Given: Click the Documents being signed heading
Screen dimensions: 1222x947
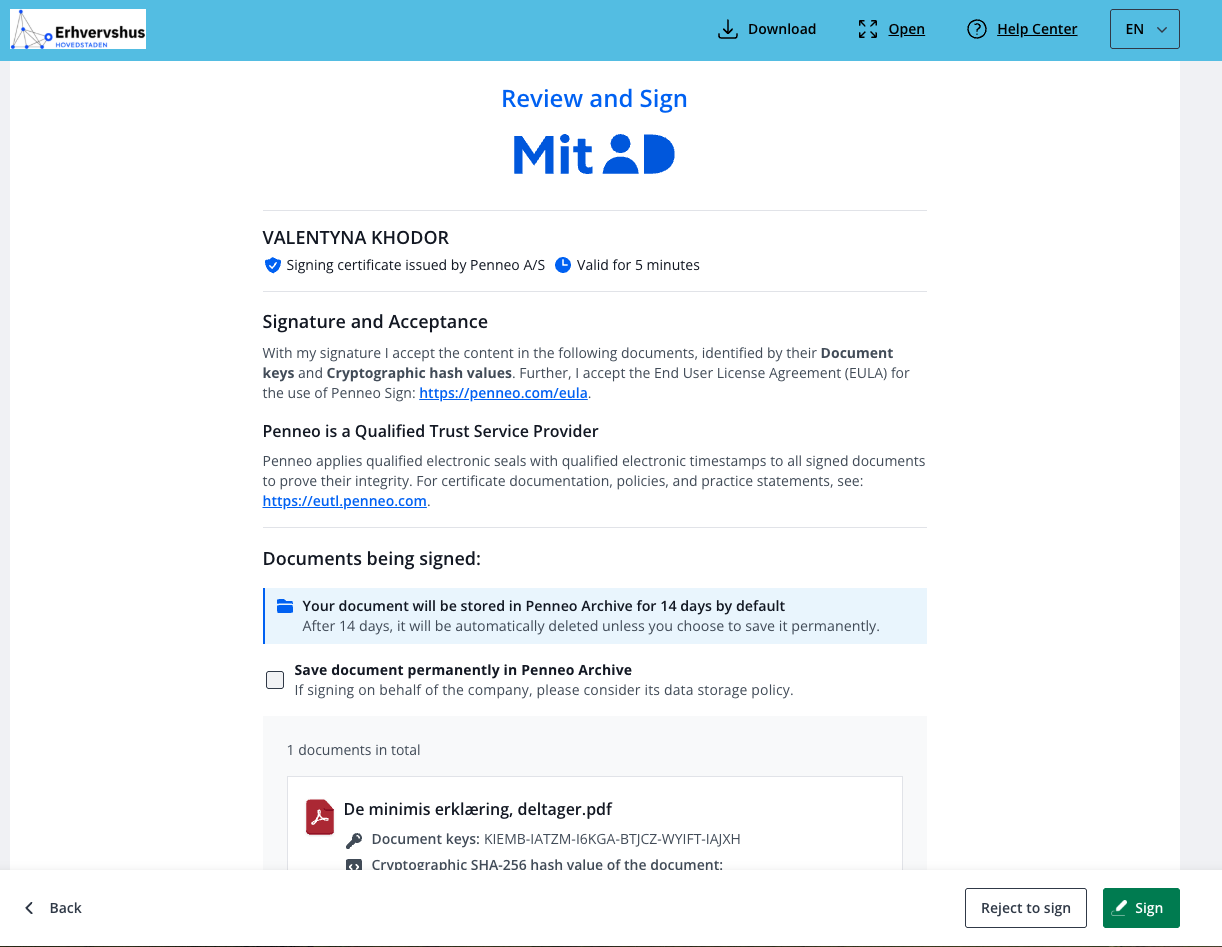Looking at the screenshot, I should [372, 559].
